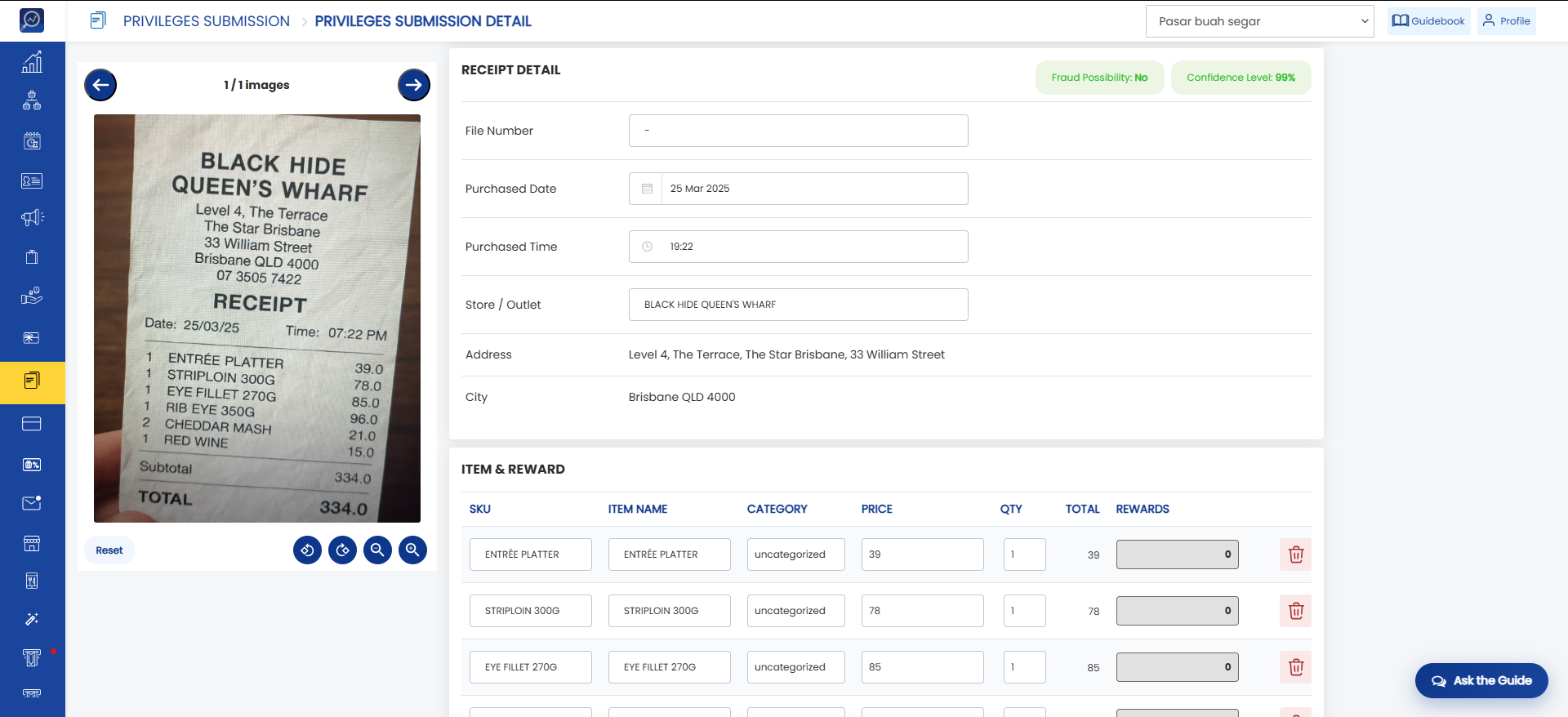Viewport: 1568px width, 717px height.
Task: Delete the ENTRÉE PLATTER item row
Action: tap(1295, 554)
